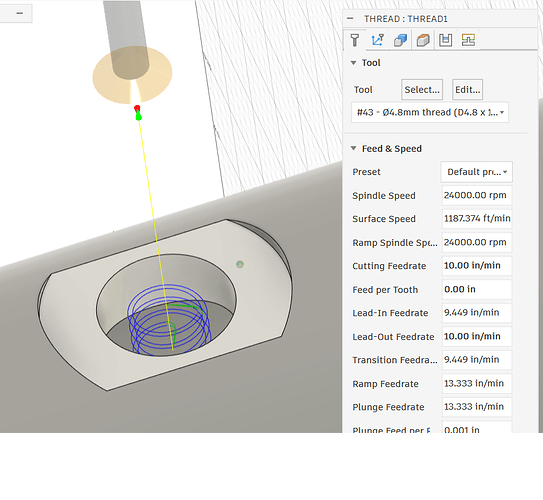Click the 'Cutting Feedrate' label
543x500 pixels.
click(x=389, y=266)
